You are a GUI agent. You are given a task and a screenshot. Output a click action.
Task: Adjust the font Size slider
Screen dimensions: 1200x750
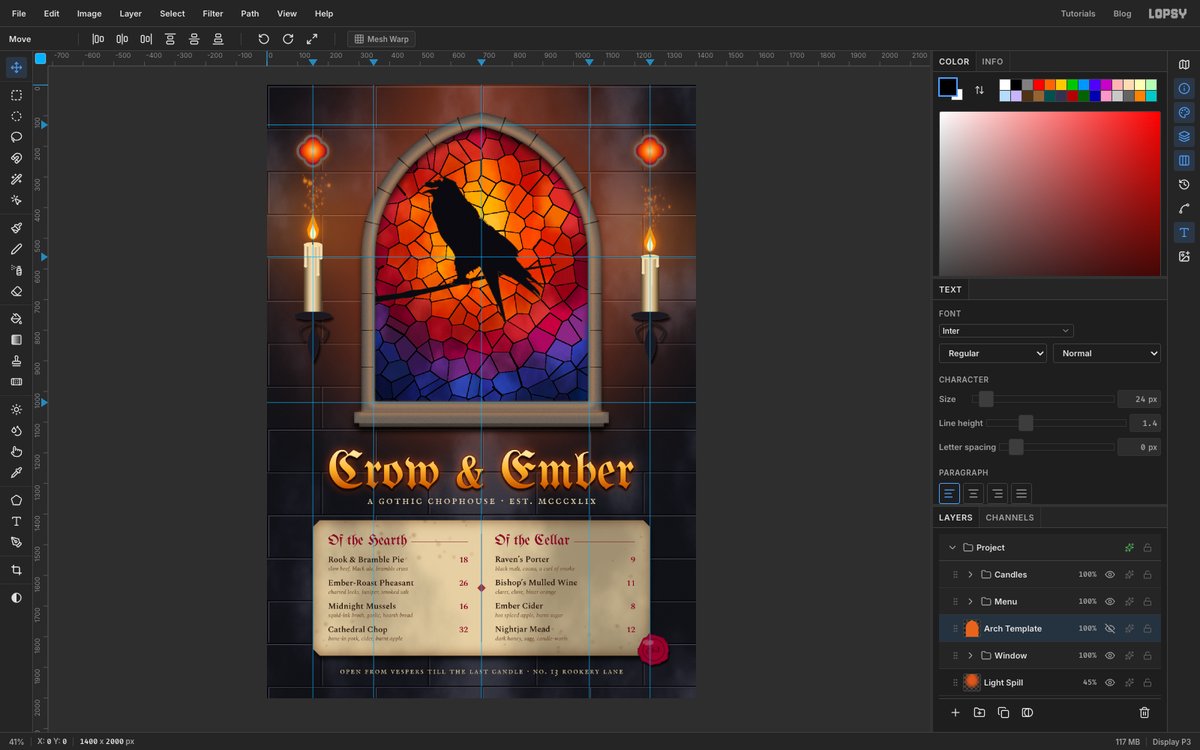1043,399
